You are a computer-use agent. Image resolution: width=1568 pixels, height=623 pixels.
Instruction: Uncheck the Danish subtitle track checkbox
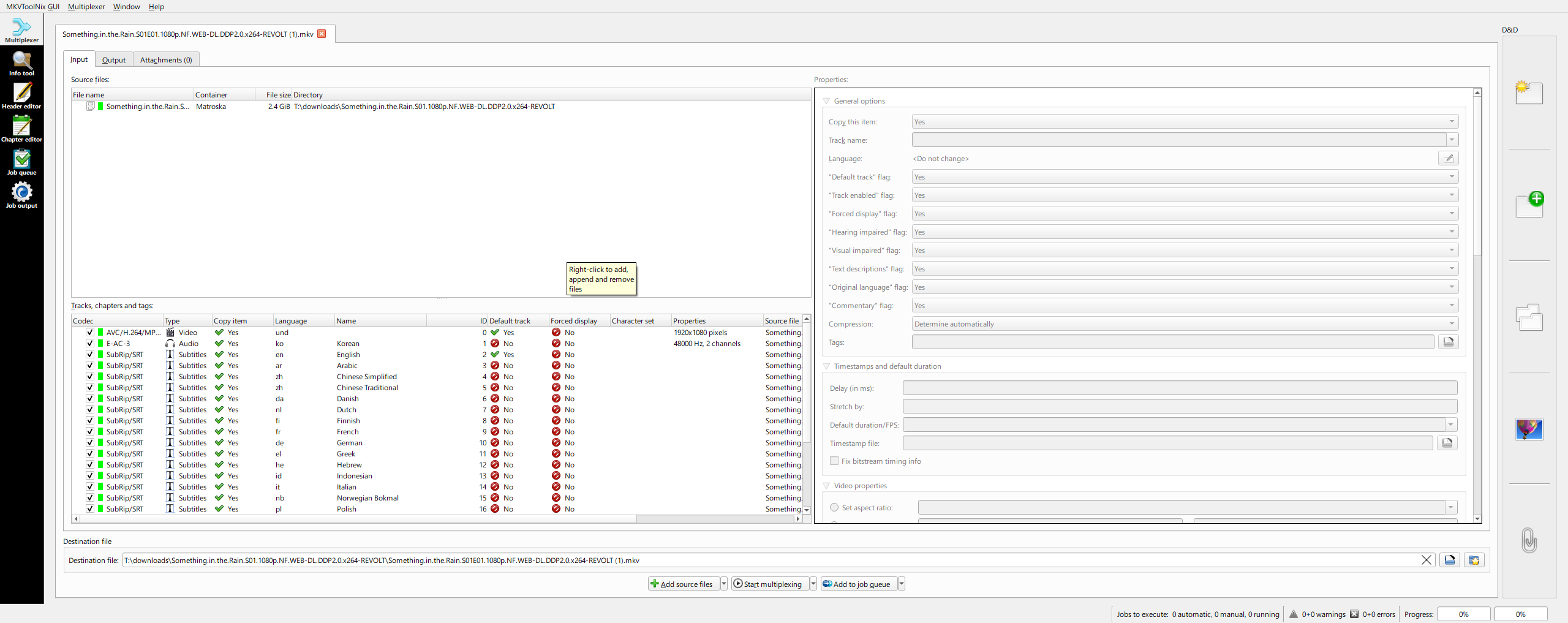point(90,398)
